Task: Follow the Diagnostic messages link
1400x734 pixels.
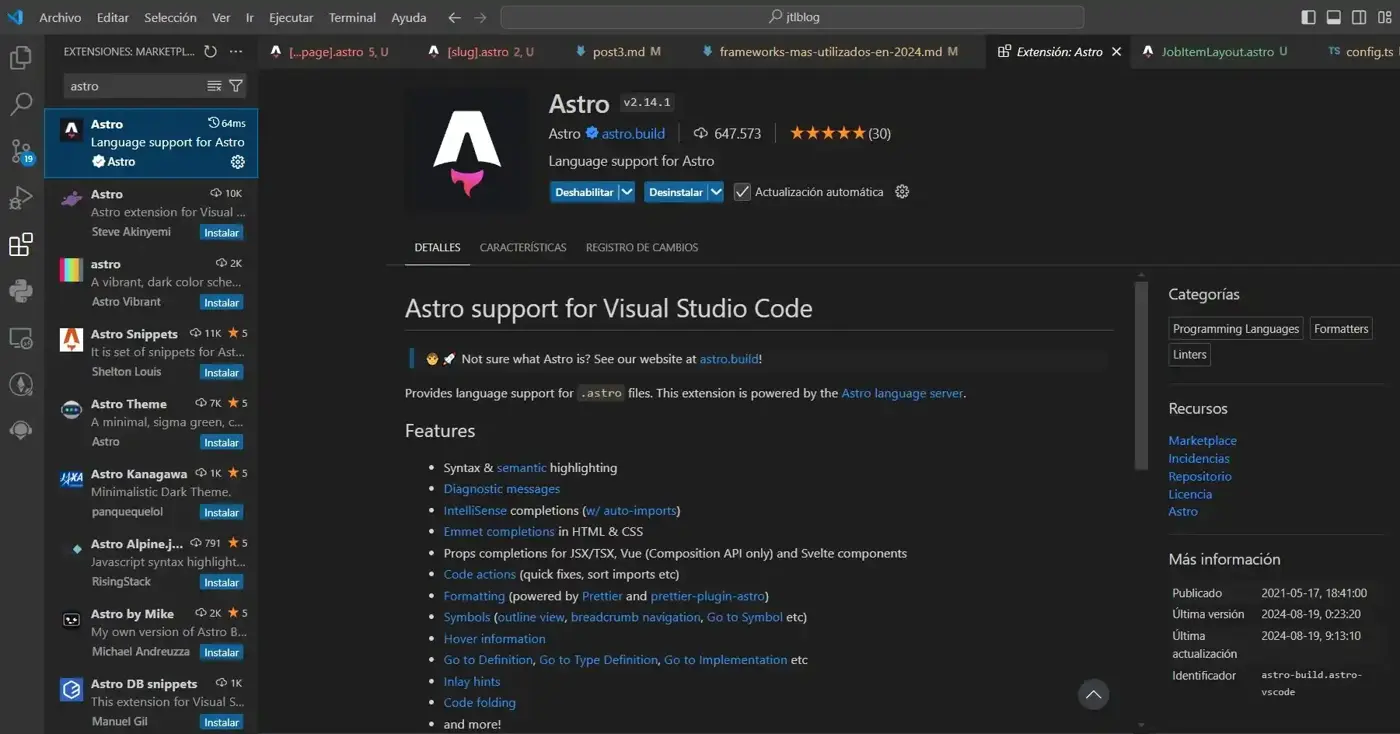Action: pyautogui.click(x=502, y=489)
